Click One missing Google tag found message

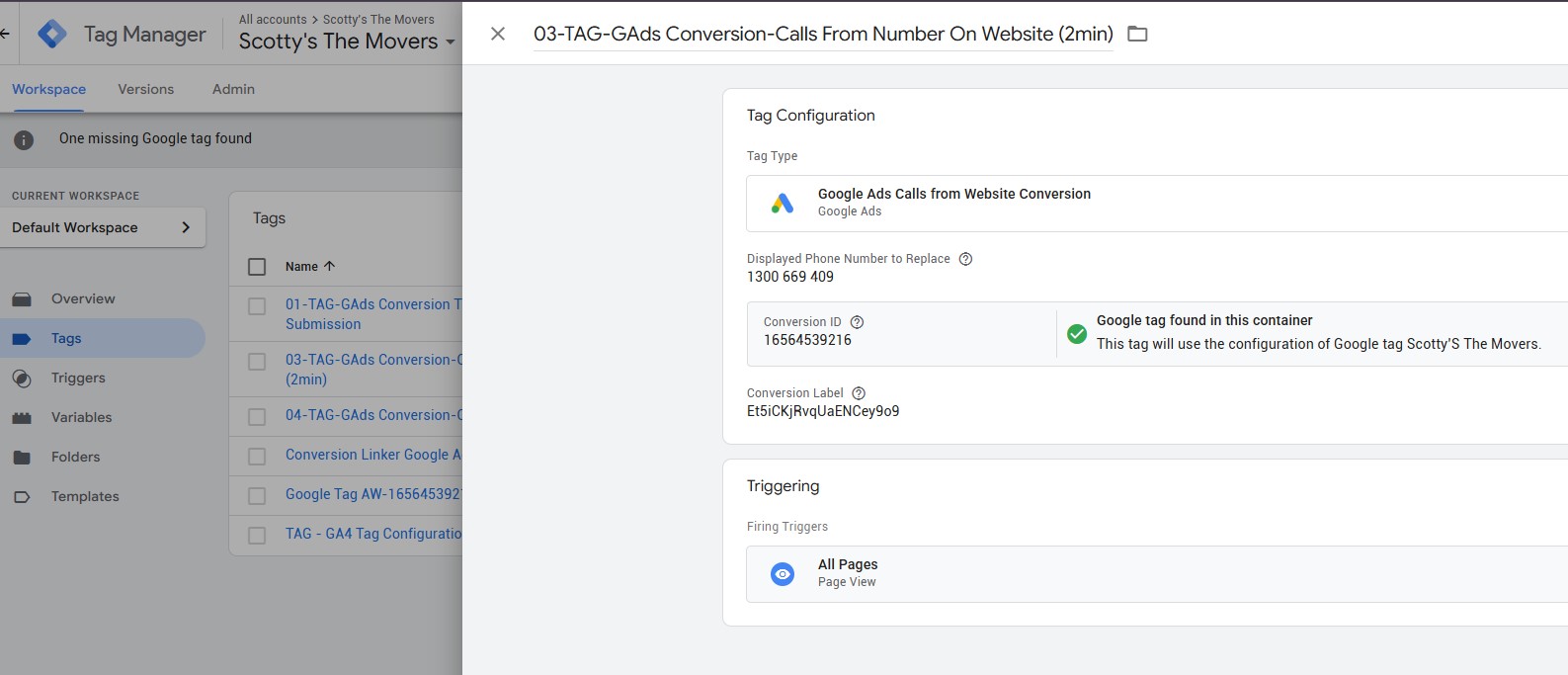coord(155,138)
